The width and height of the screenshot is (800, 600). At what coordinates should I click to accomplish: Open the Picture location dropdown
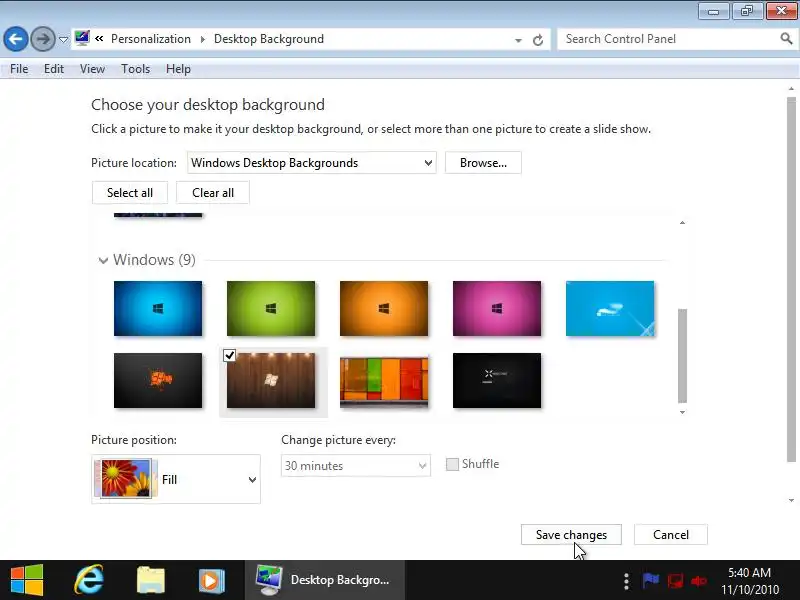pyautogui.click(x=312, y=163)
